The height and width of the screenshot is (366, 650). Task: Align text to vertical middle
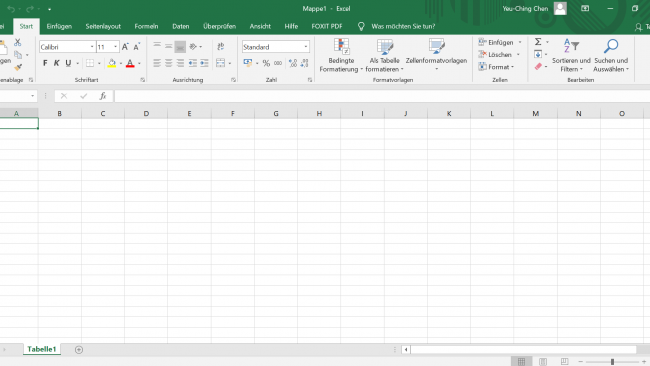tap(168, 46)
